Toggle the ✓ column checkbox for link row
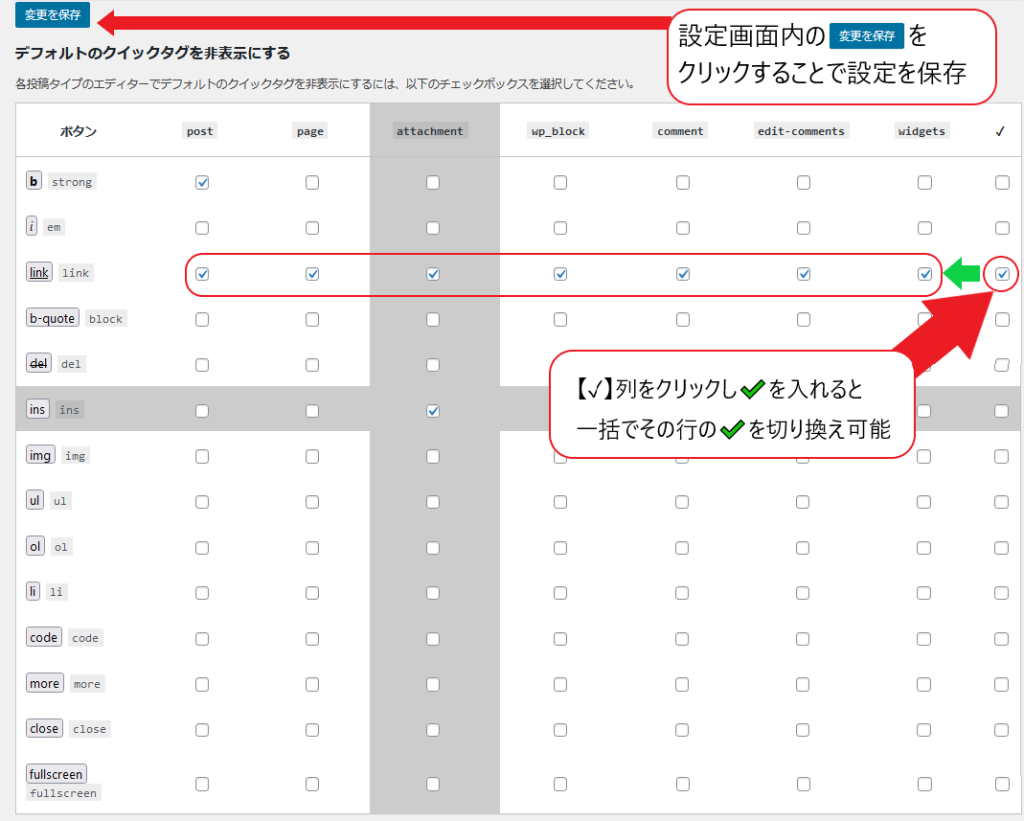This screenshot has width=1024, height=821. click(x=1002, y=274)
